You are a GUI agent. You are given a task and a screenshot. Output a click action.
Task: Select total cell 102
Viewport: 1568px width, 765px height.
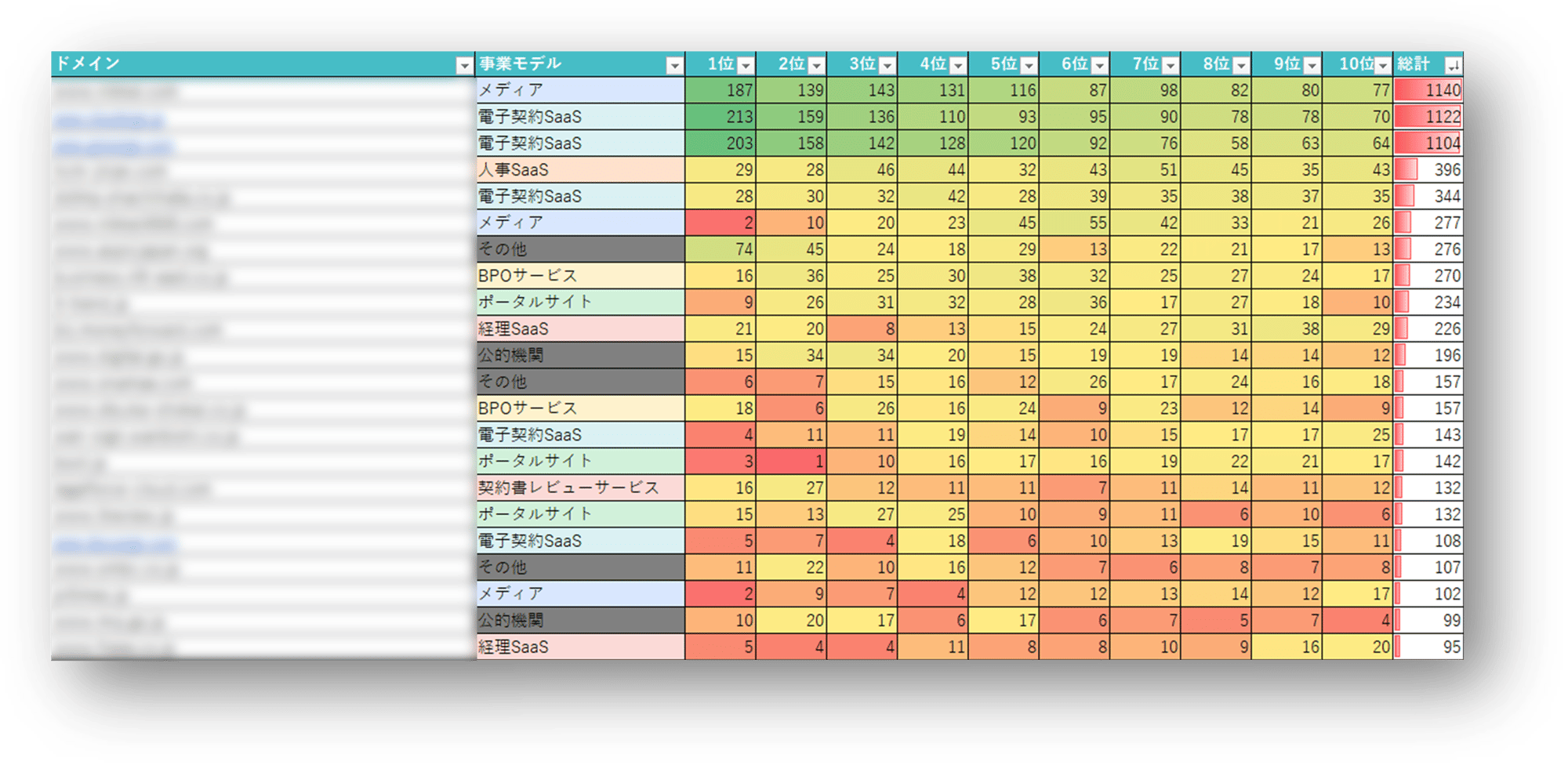coord(1428,594)
